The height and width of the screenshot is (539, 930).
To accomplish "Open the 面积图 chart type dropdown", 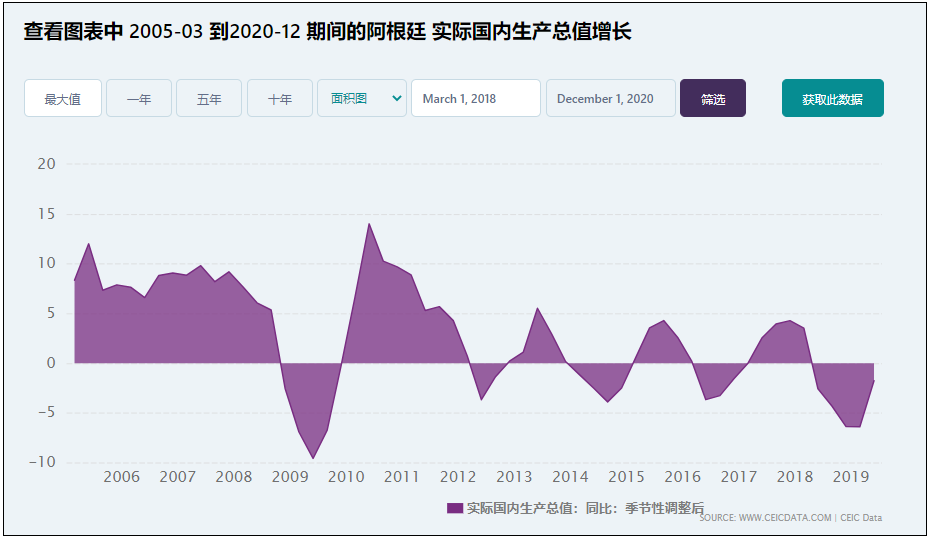I will (x=350, y=99).
